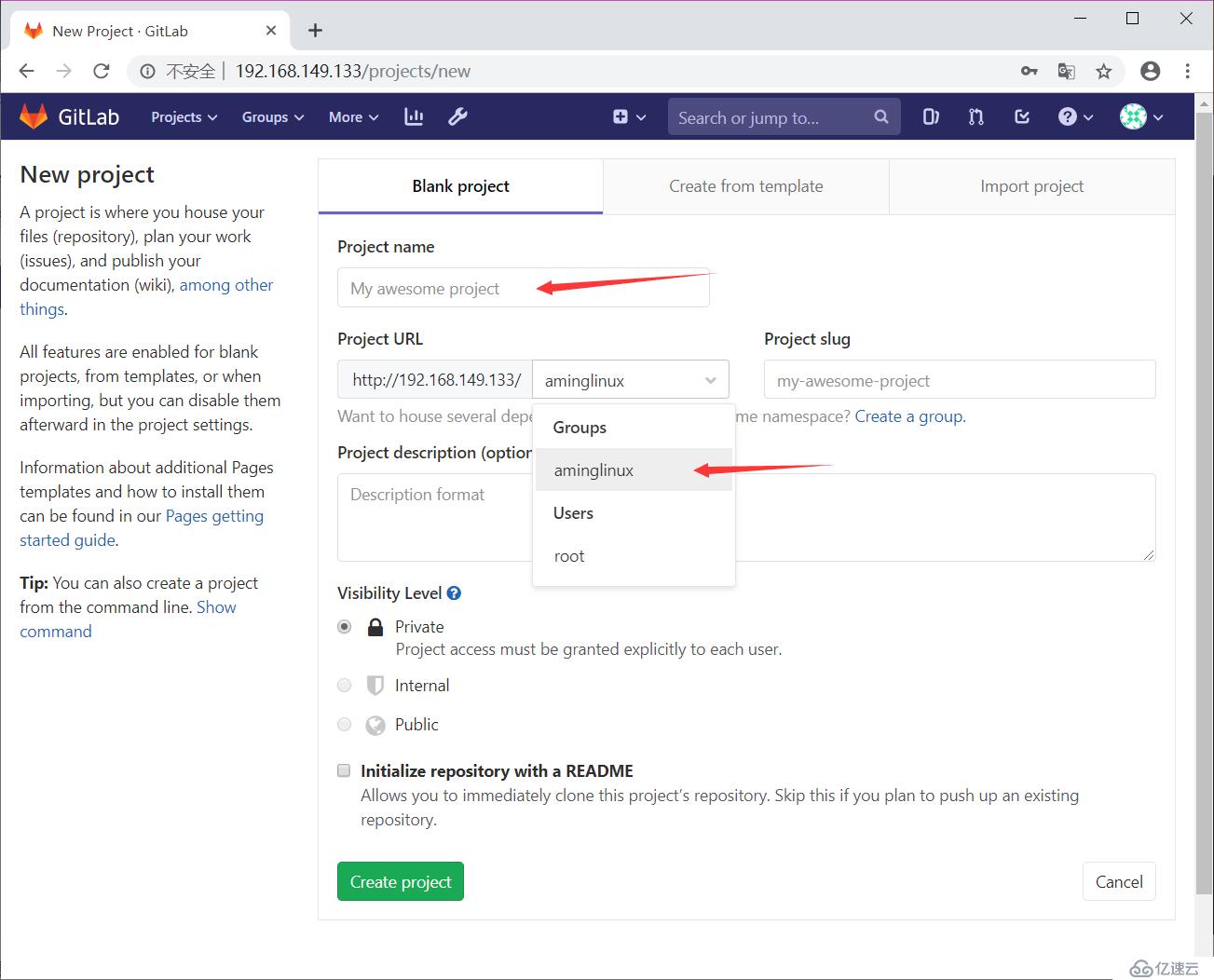Click the Create a group link
The height and width of the screenshot is (980, 1214).
[x=910, y=416]
